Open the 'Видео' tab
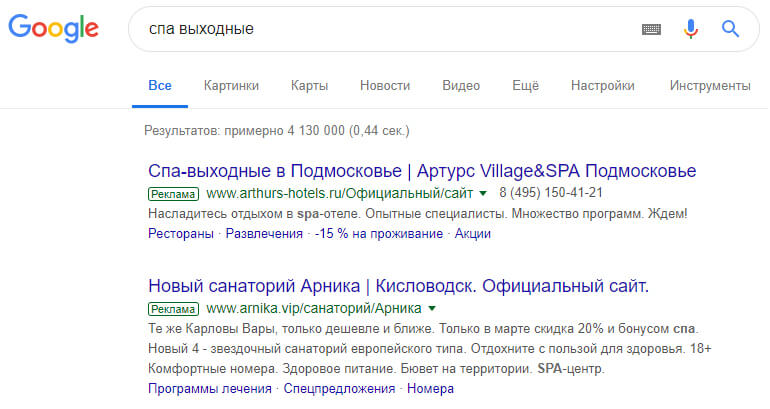Screen dimensions: 770x409 pyautogui.click(x=461, y=85)
